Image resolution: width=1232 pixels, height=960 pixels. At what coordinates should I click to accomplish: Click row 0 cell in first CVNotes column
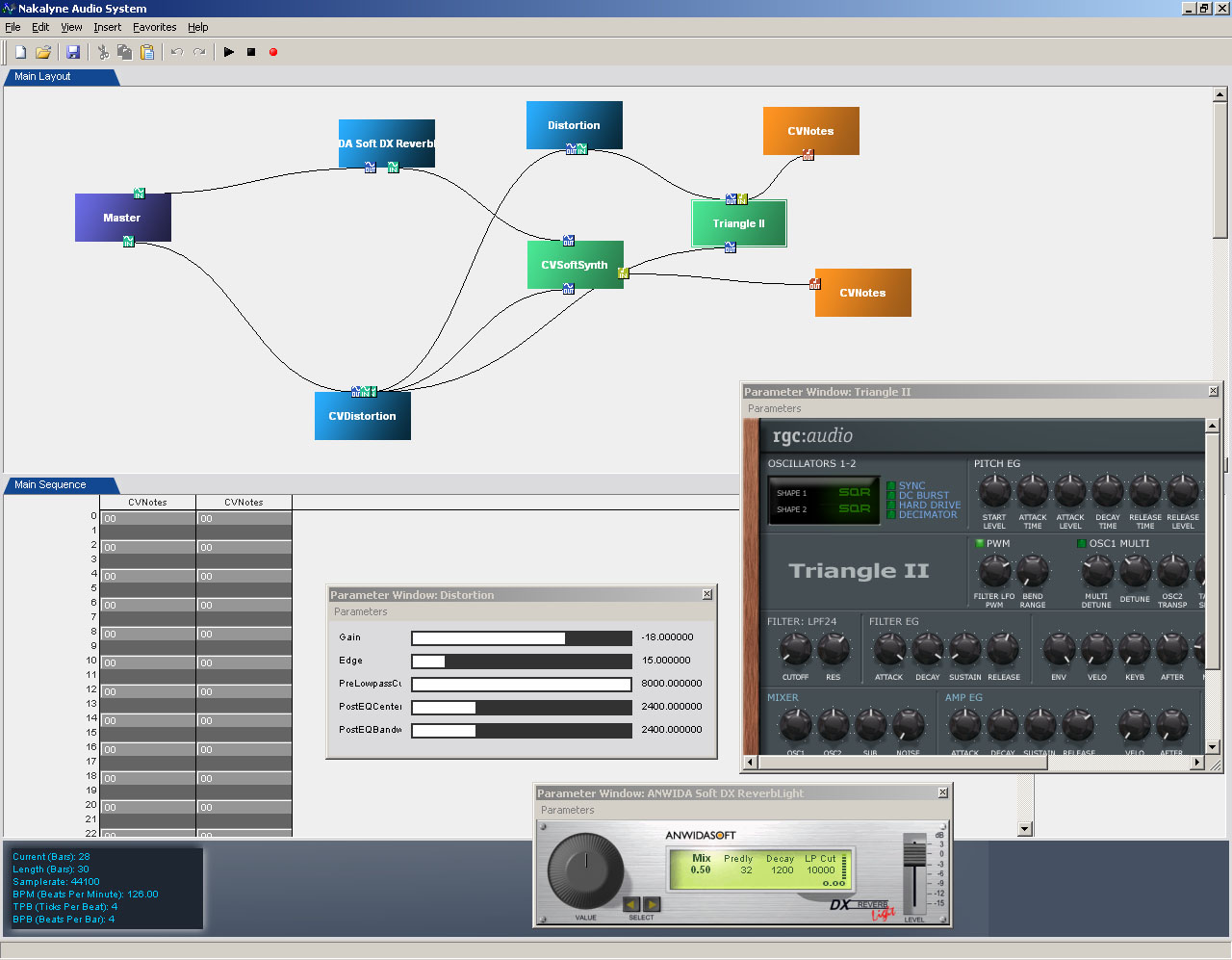coord(148,518)
